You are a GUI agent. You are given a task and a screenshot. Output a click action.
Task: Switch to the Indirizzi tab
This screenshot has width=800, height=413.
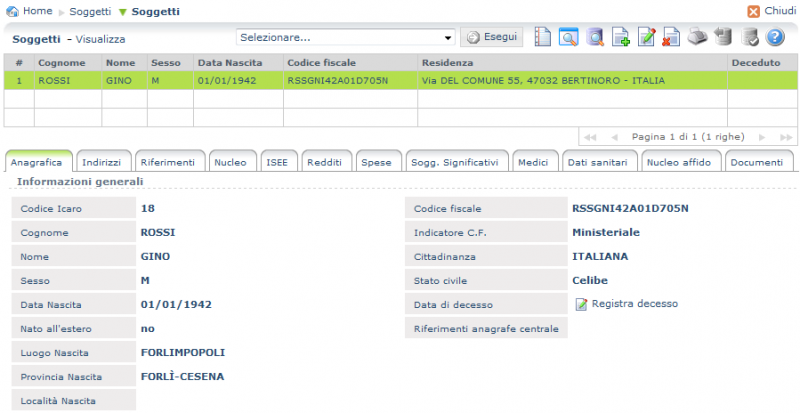pyautogui.click(x=102, y=163)
